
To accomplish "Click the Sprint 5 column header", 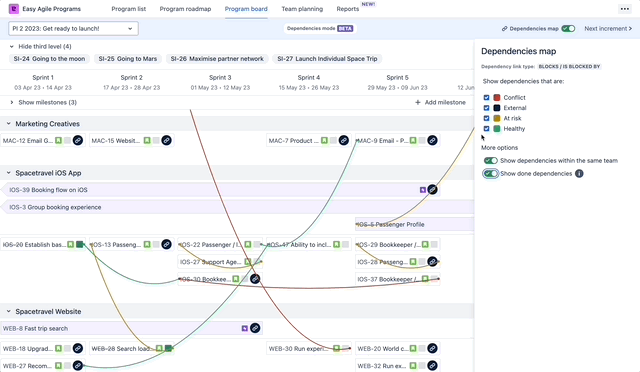I will [x=398, y=82].
